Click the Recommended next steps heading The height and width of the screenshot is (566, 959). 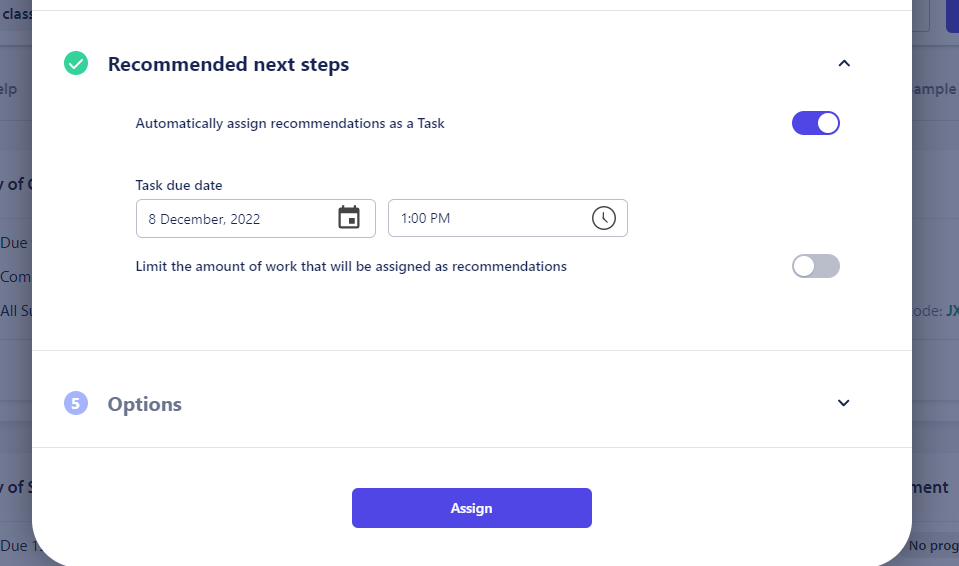pos(228,65)
